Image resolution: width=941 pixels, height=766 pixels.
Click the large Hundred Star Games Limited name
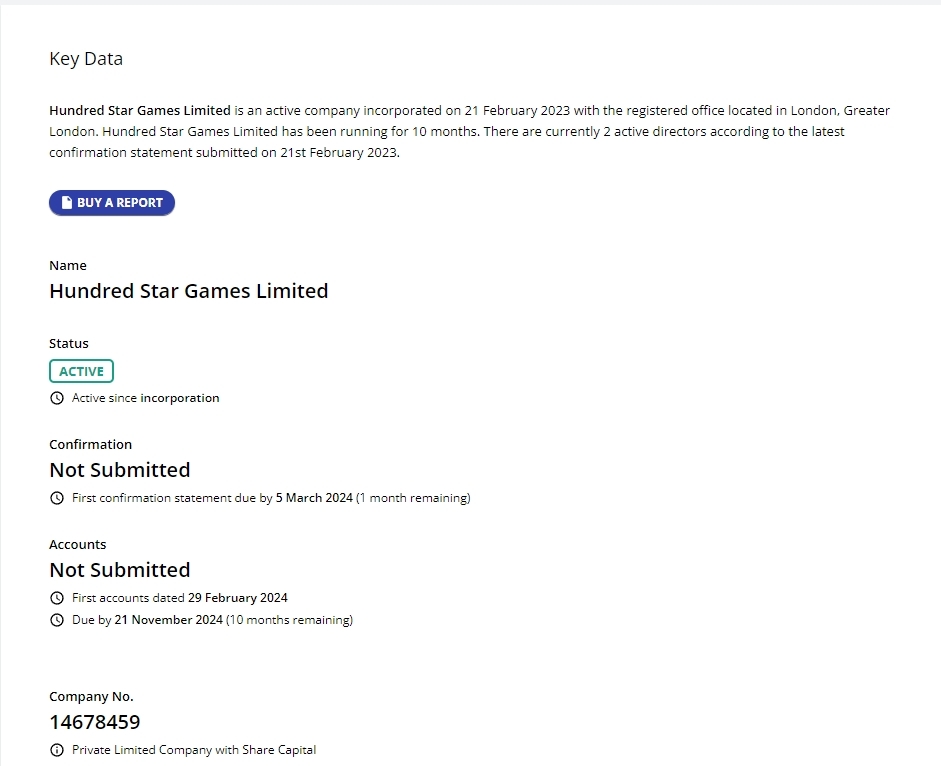pos(188,291)
